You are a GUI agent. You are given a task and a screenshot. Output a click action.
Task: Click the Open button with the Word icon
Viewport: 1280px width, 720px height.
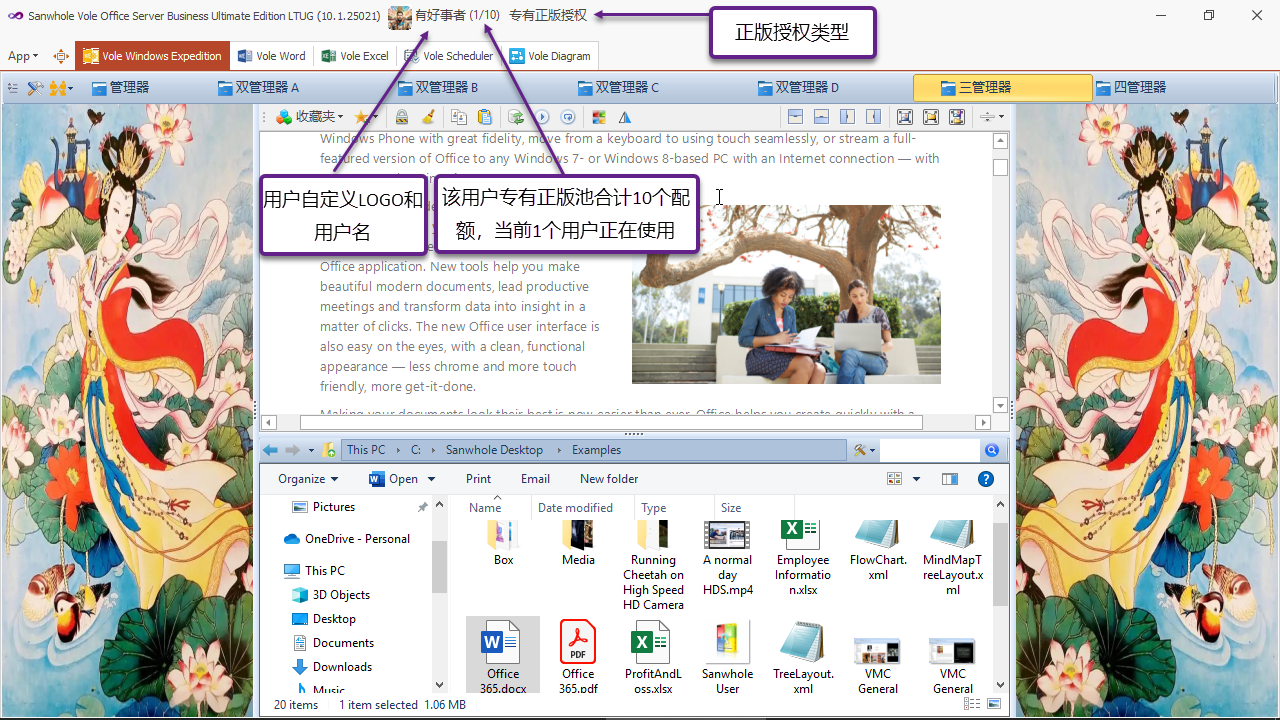point(394,479)
